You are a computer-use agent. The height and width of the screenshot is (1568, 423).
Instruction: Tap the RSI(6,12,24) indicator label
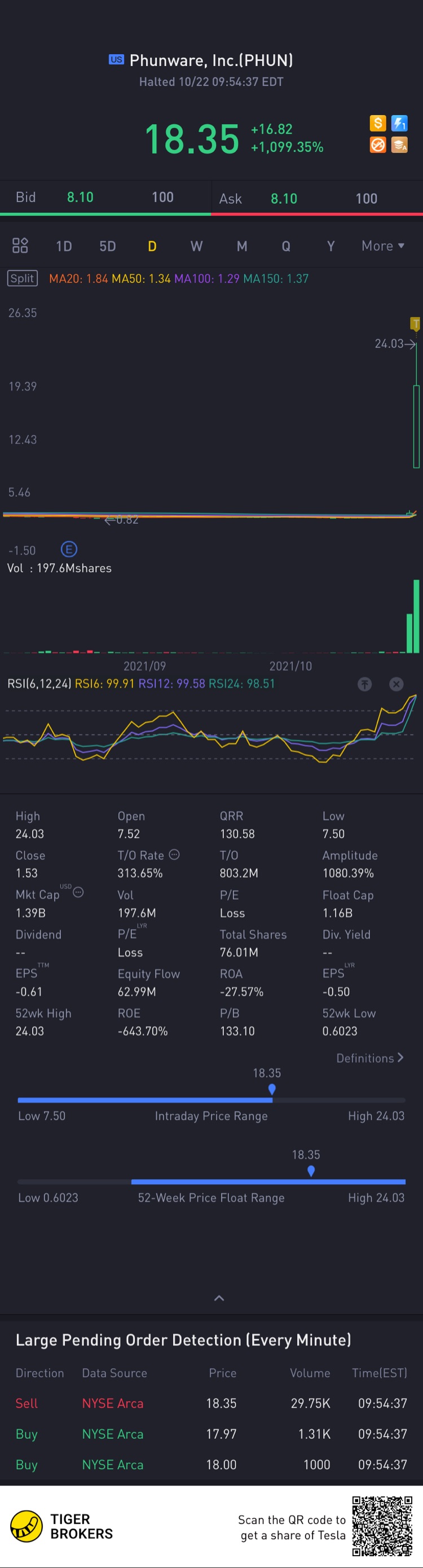point(39,684)
